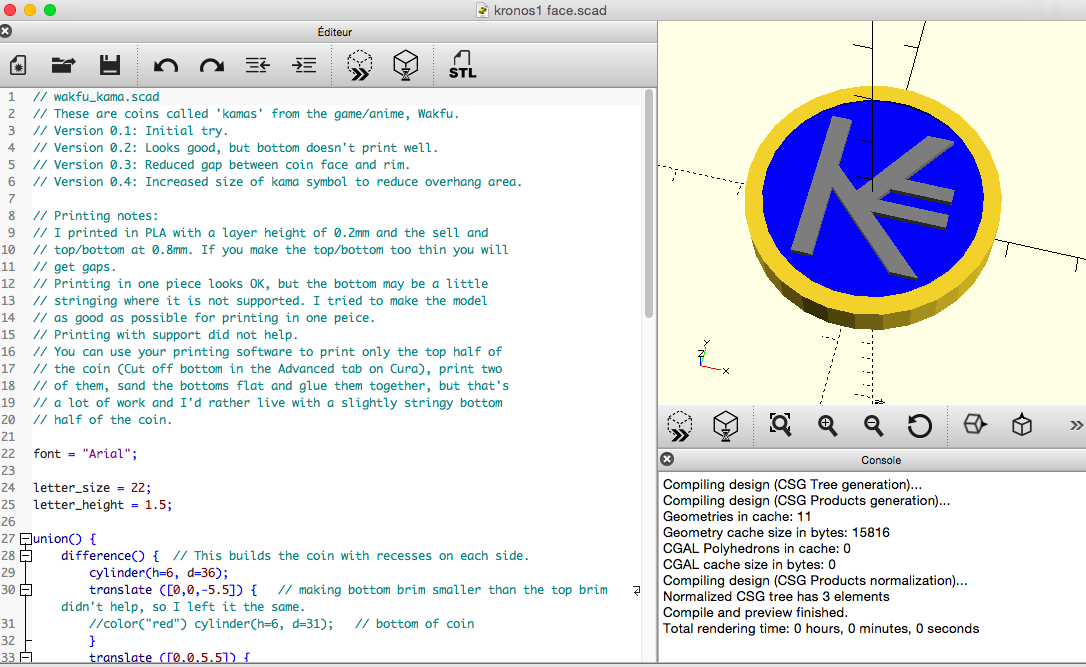Click the New file icon in editor toolbar
Screen dimensions: 1086x667
19,65
